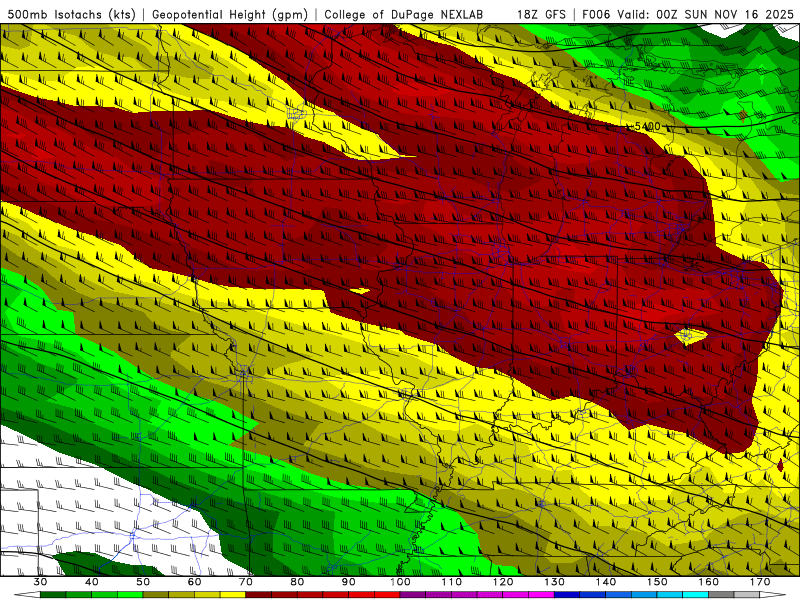The width and height of the screenshot is (800, 600).
Task: Click the legend value 50
Action: coord(143,582)
